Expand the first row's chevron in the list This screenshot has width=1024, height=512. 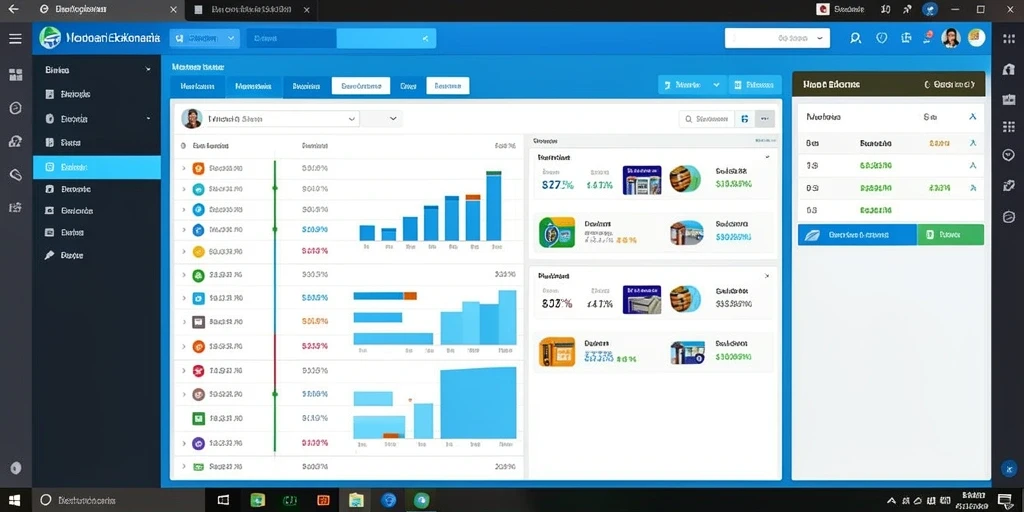[x=184, y=168]
